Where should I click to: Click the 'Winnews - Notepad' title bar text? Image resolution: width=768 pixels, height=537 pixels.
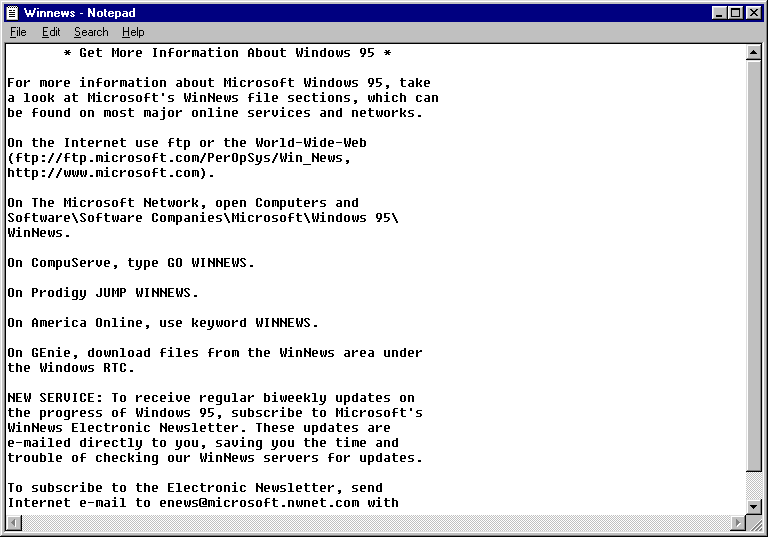[79, 13]
